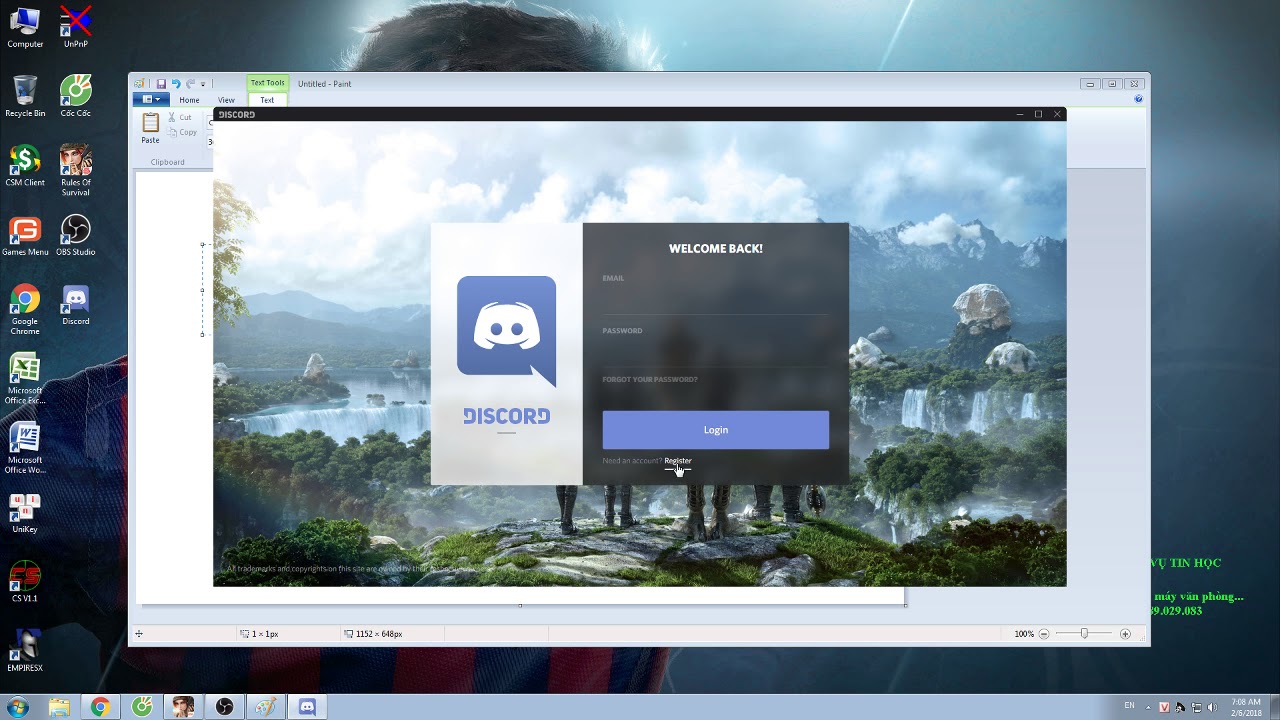Screen dimensions: 1280x720
Task: Select the UnPnP desktop shortcut
Action: coord(76,27)
